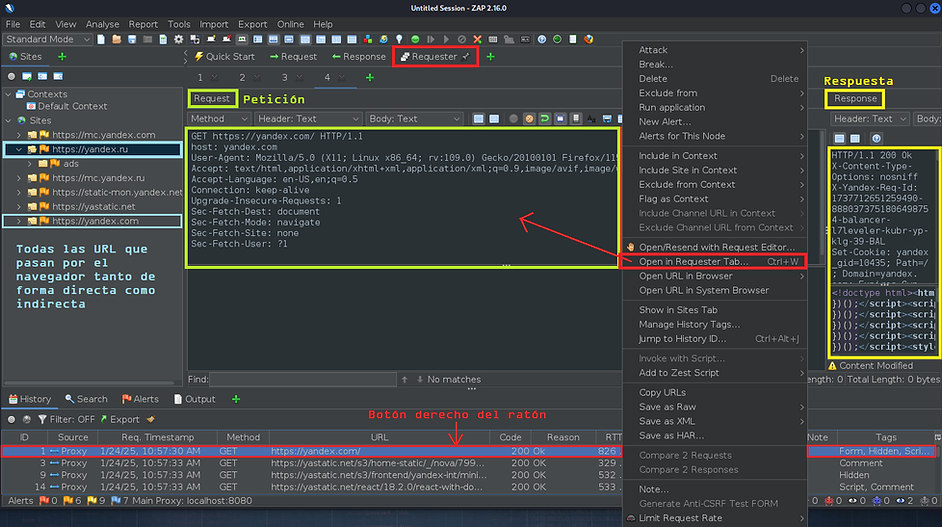Viewport: 942px width, 527px height.
Task: Click the printer-like icon in the request toolbar
Action: click(x=607, y=119)
